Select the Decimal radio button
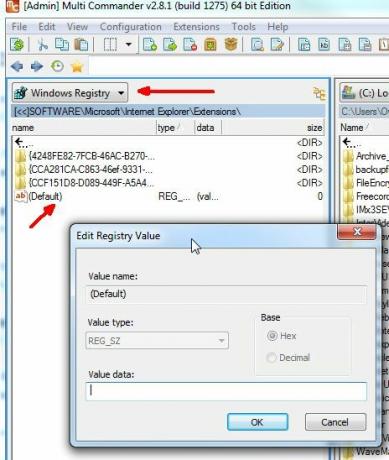 tap(271, 358)
